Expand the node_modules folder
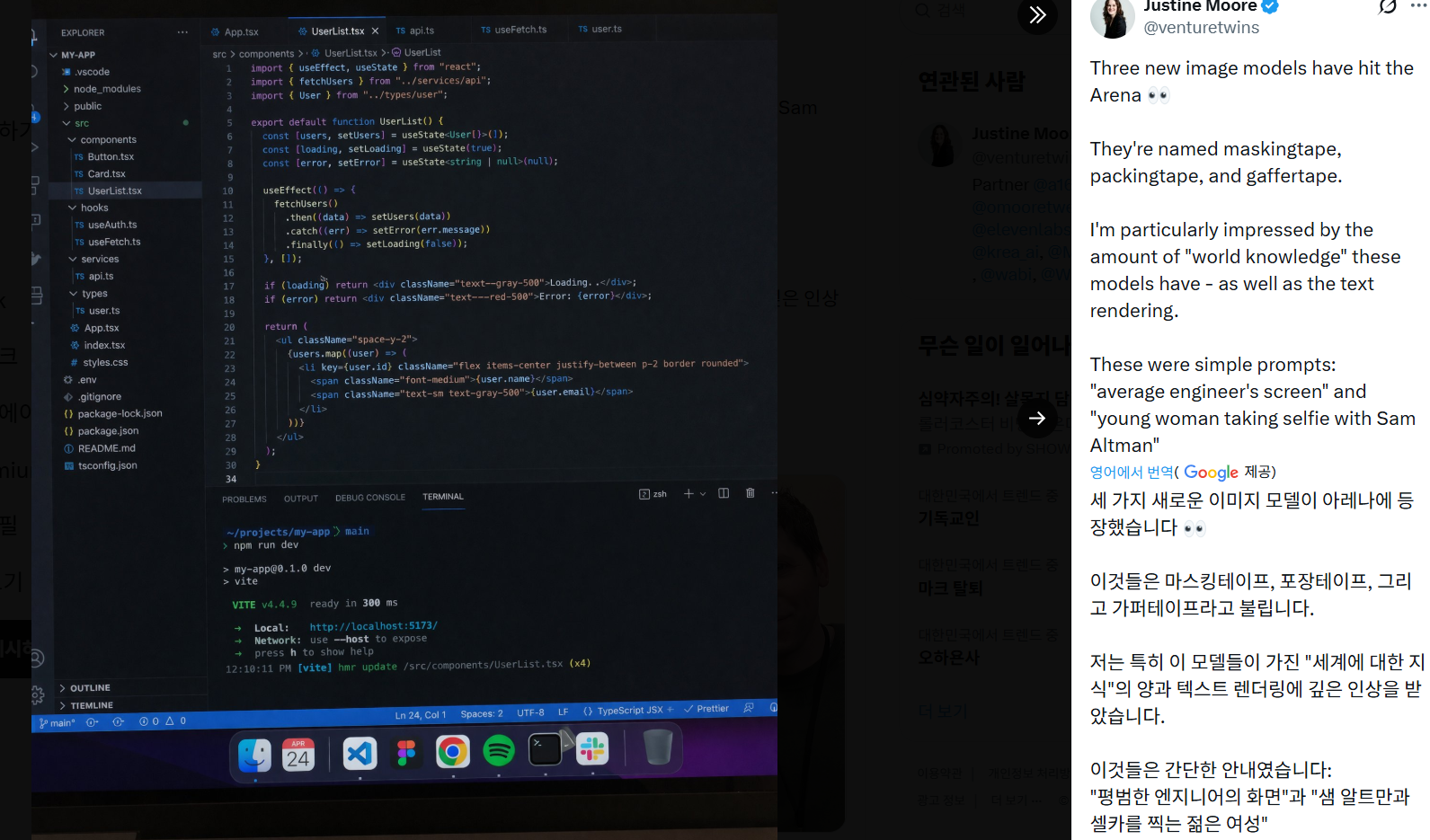Viewport: 1430px width, 840px height. click(106, 89)
